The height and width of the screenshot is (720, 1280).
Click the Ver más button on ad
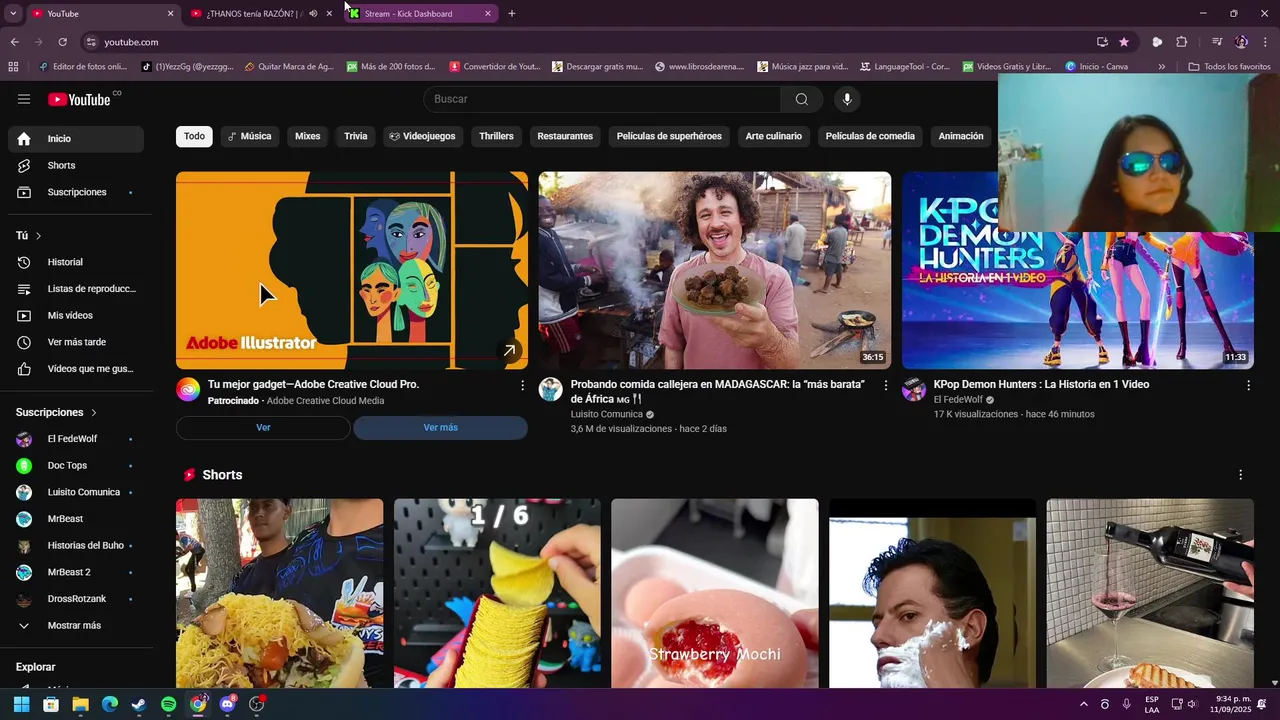tap(440, 428)
